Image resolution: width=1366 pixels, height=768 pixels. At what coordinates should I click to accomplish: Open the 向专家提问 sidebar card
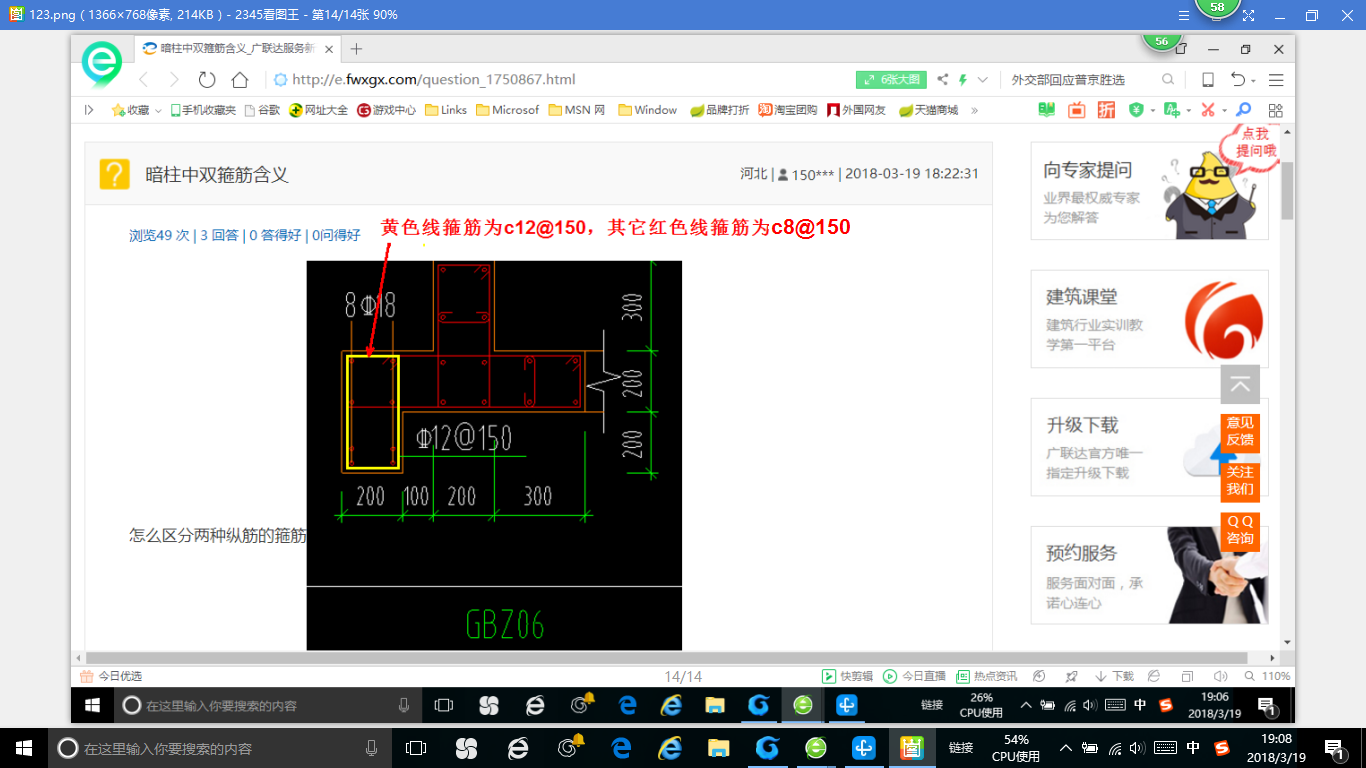pos(1149,191)
